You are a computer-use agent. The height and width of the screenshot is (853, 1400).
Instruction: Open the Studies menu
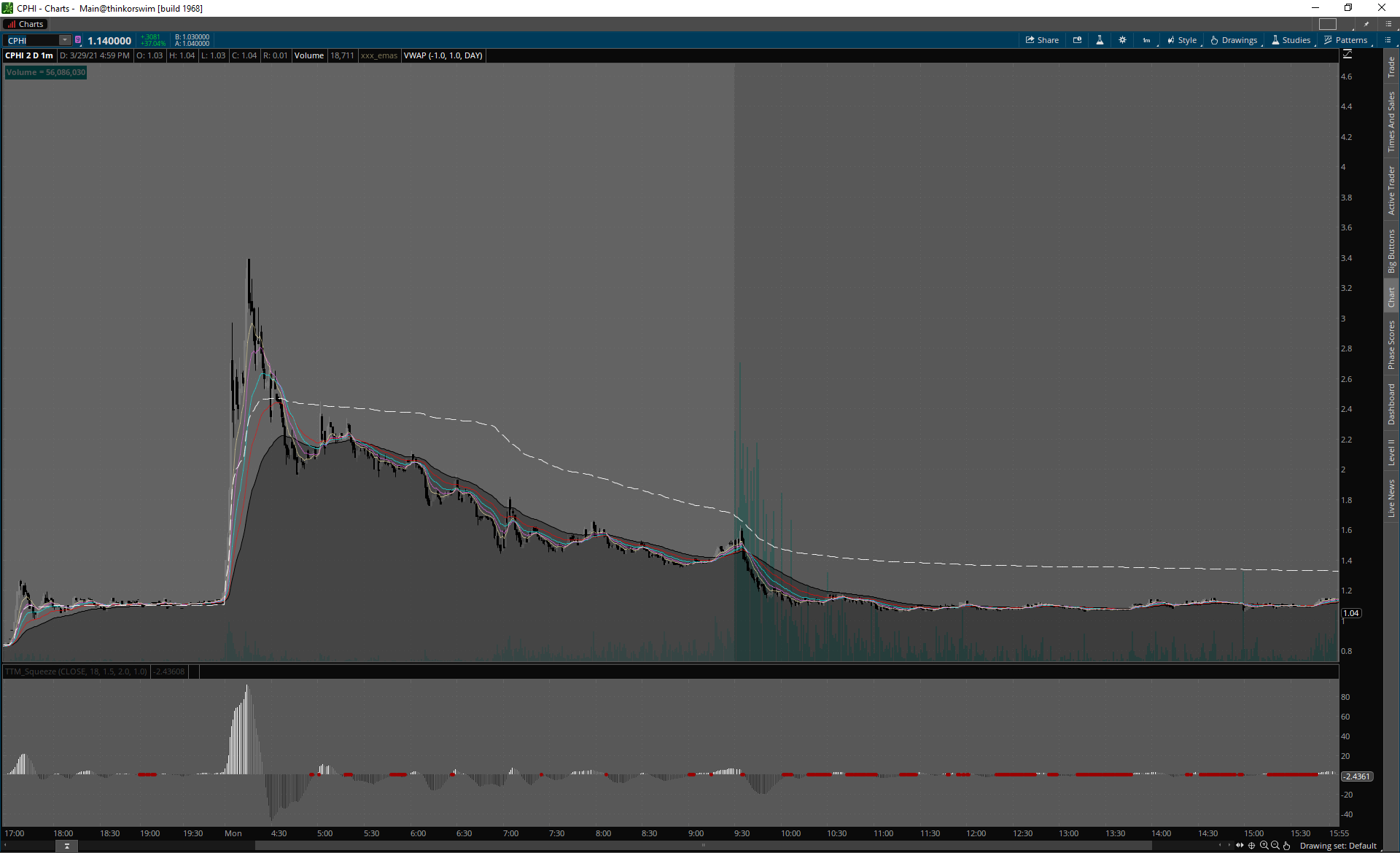1291,40
